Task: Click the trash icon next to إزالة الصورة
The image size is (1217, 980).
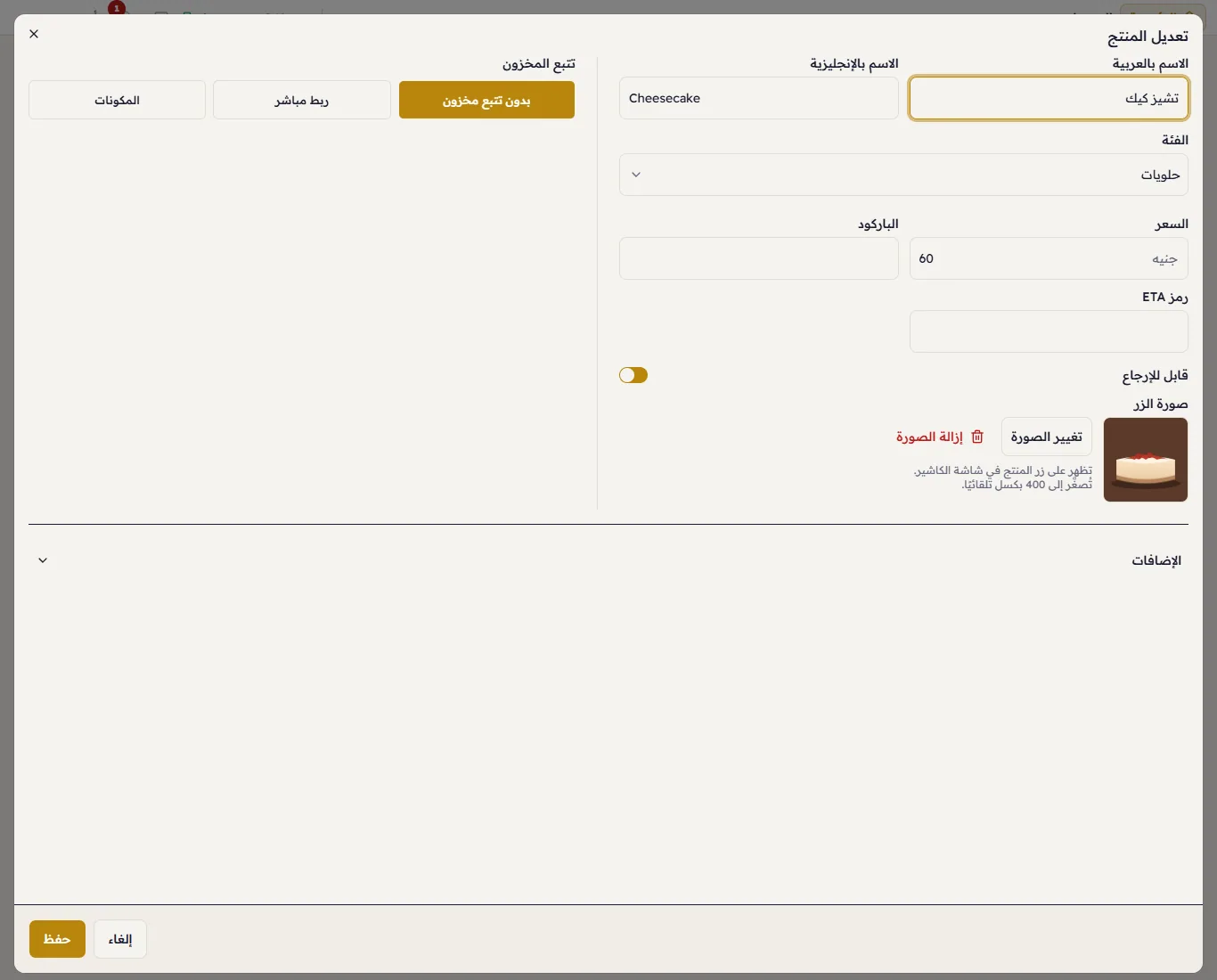Action: click(x=977, y=437)
